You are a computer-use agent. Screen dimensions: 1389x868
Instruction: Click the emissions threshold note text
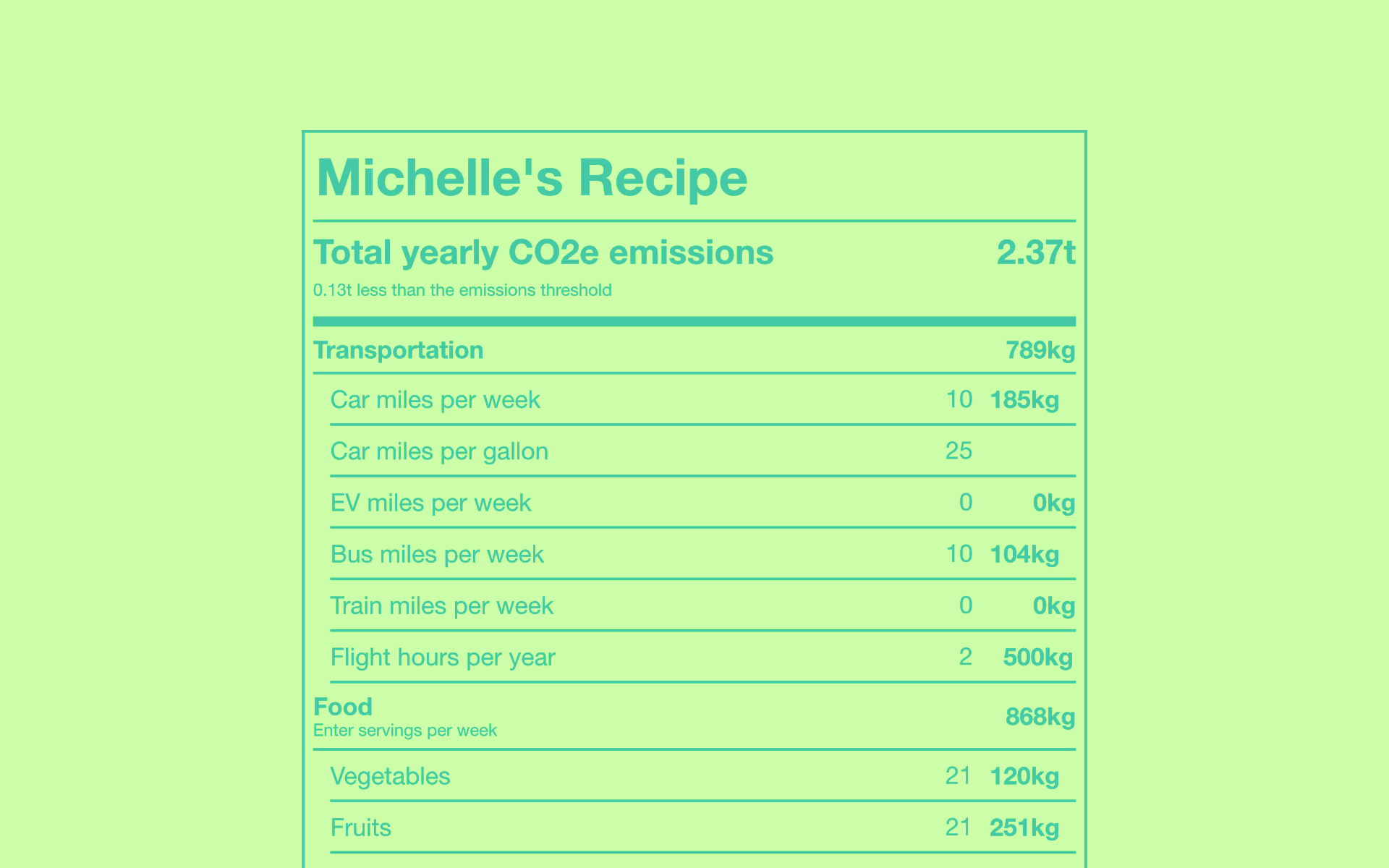click(x=462, y=290)
